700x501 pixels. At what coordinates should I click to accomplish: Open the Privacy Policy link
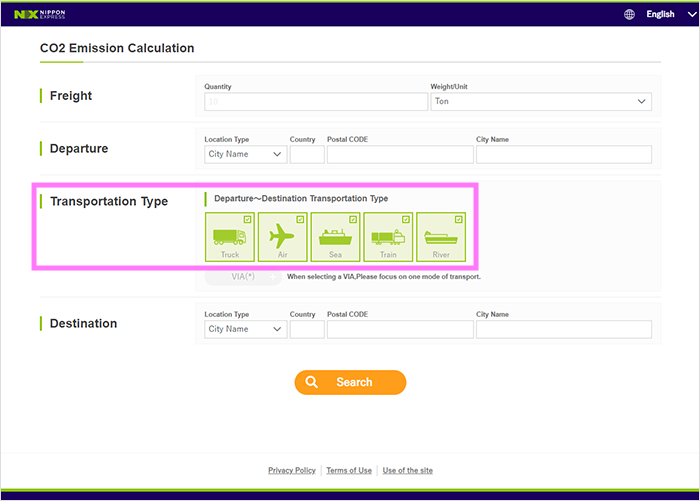coord(292,470)
